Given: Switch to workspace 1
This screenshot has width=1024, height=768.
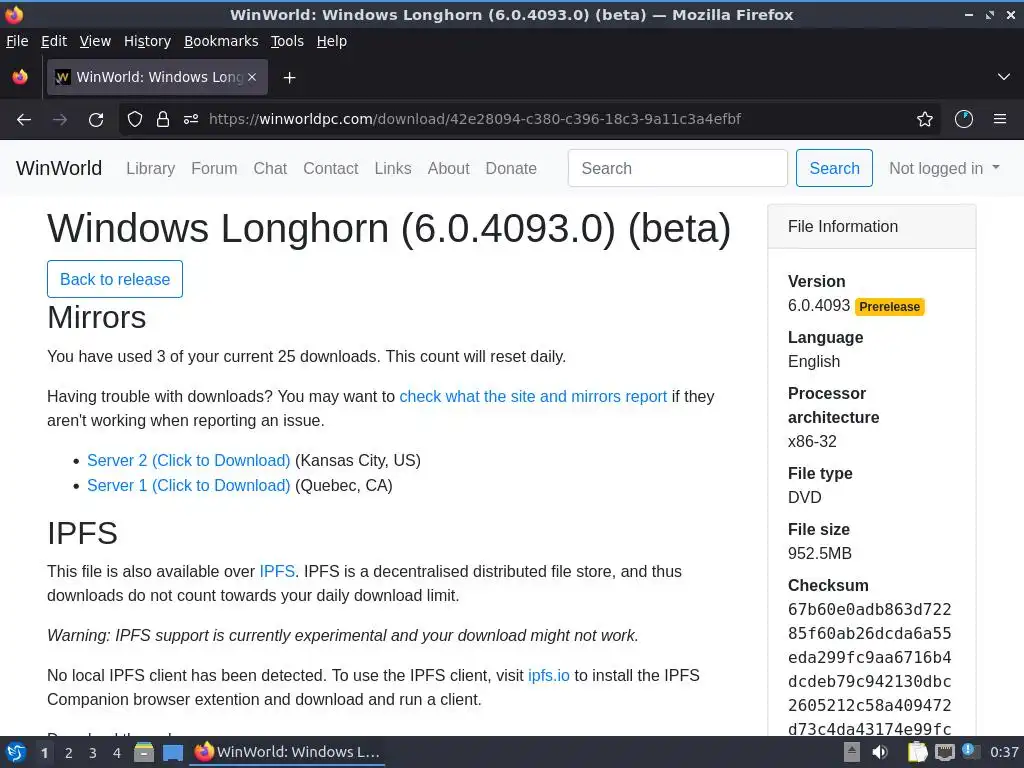Looking at the screenshot, I should [x=44, y=753].
